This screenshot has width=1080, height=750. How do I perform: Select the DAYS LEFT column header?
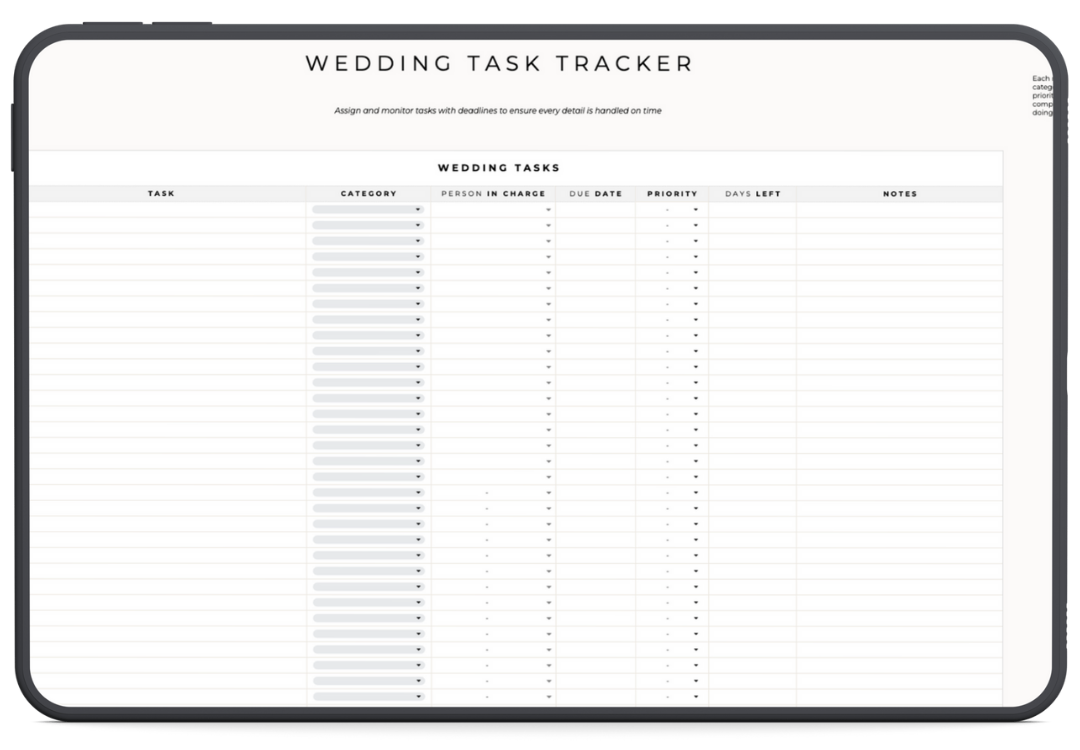click(x=752, y=194)
